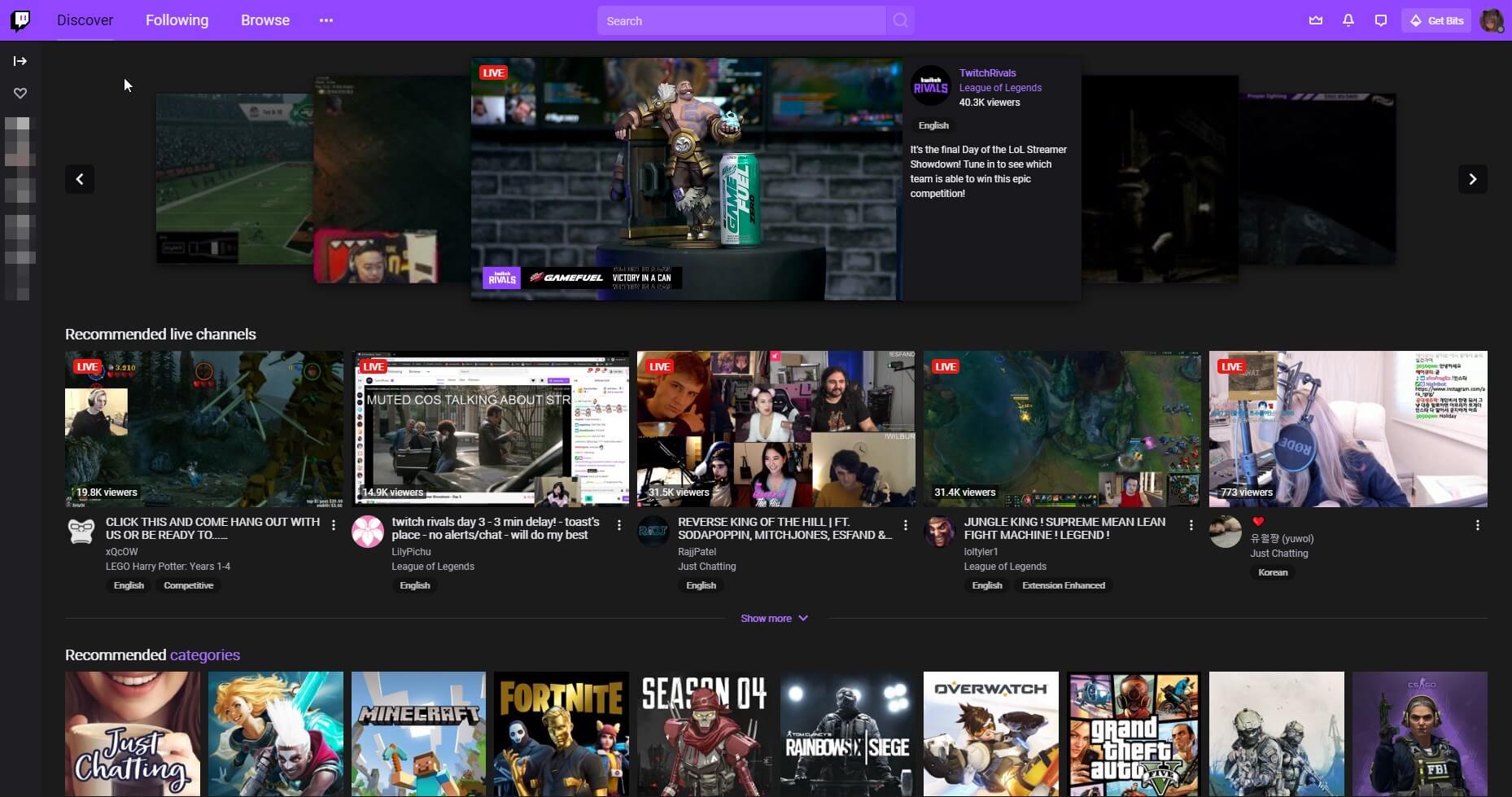1512x797 pixels.
Task: Open the Browse tab
Action: click(264, 20)
